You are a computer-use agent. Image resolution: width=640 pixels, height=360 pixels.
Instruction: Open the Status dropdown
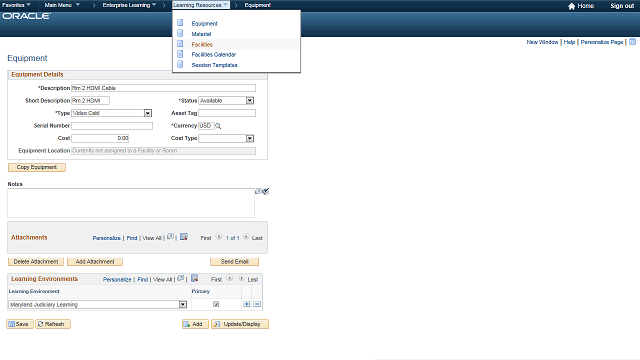click(x=250, y=100)
